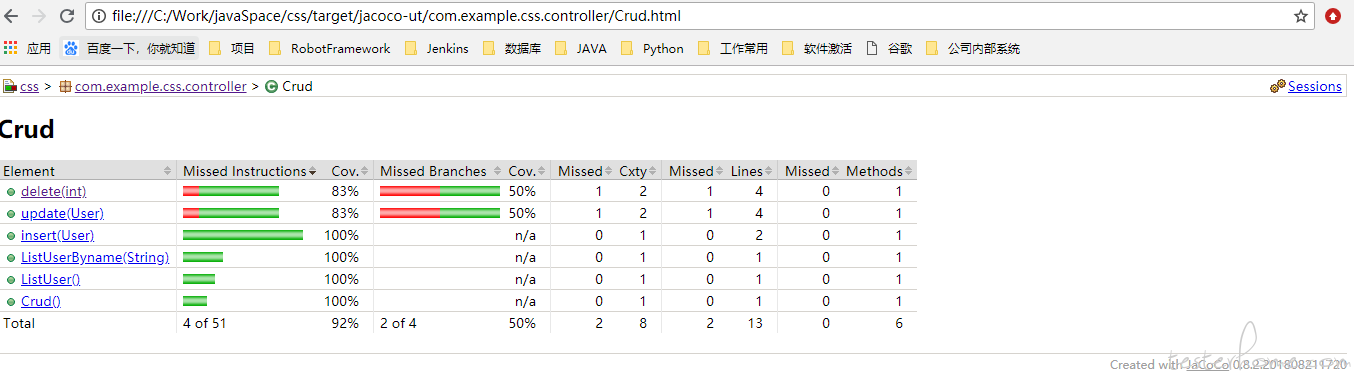This screenshot has width=1354, height=389.
Task: Click the Sessions gear icon link
Action: (x=1306, y=86)
